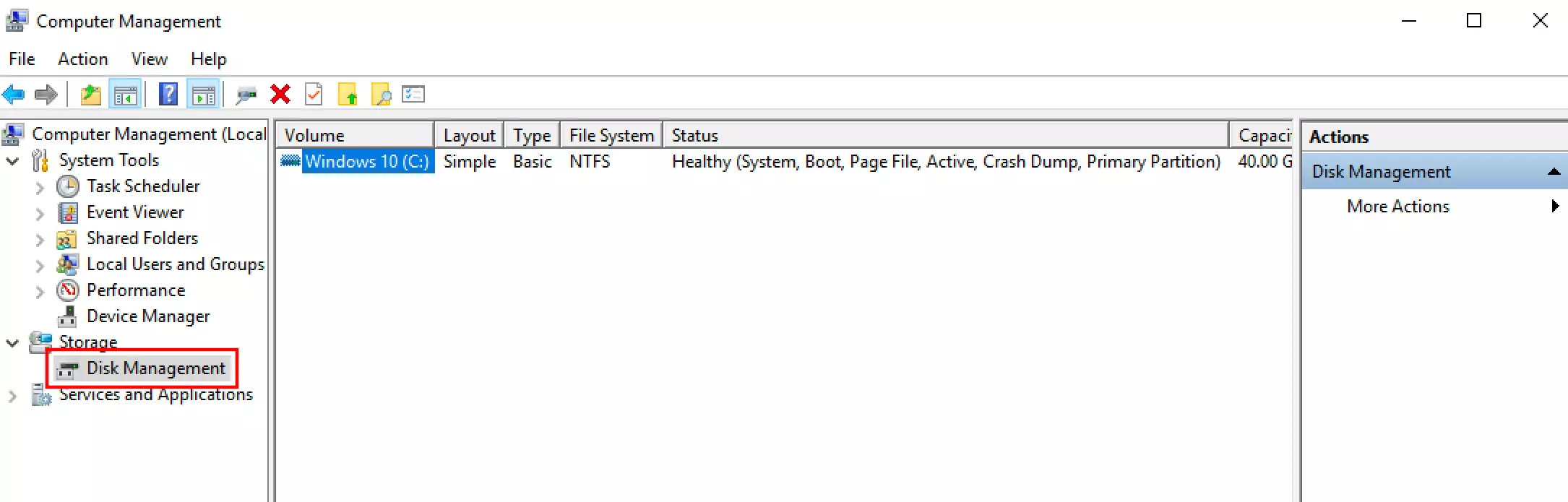Expand the Task Scheduler node
The width and height of the screenshot is (1568, 502).
40,187
